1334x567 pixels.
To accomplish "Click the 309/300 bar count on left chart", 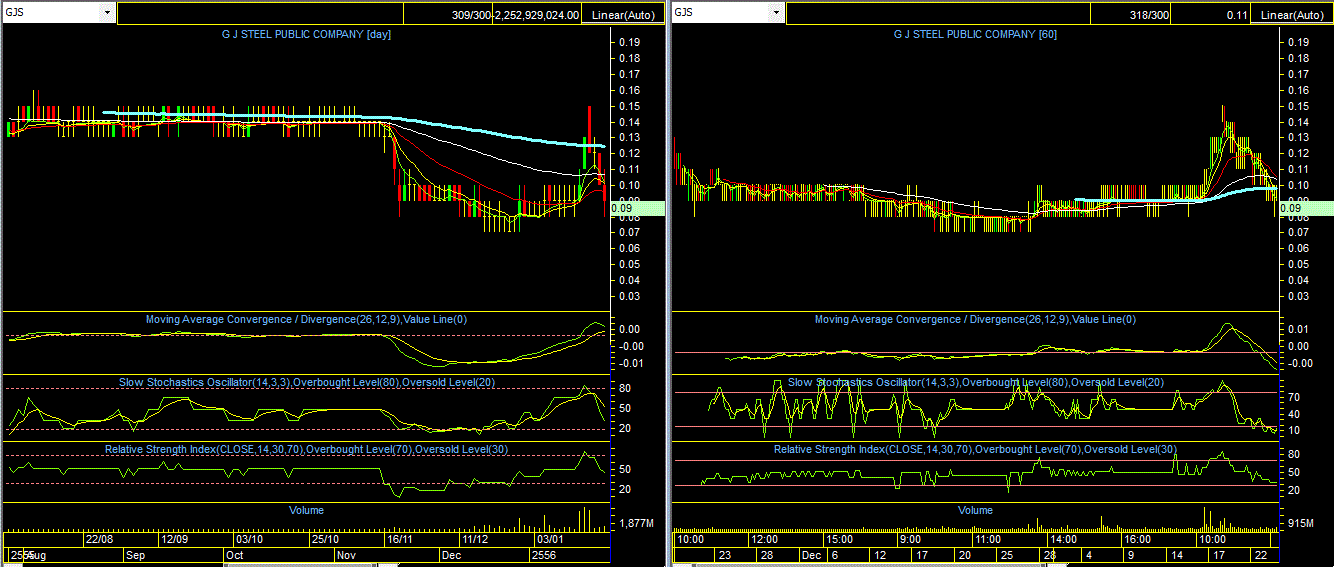I will click(x=471, y=15).
